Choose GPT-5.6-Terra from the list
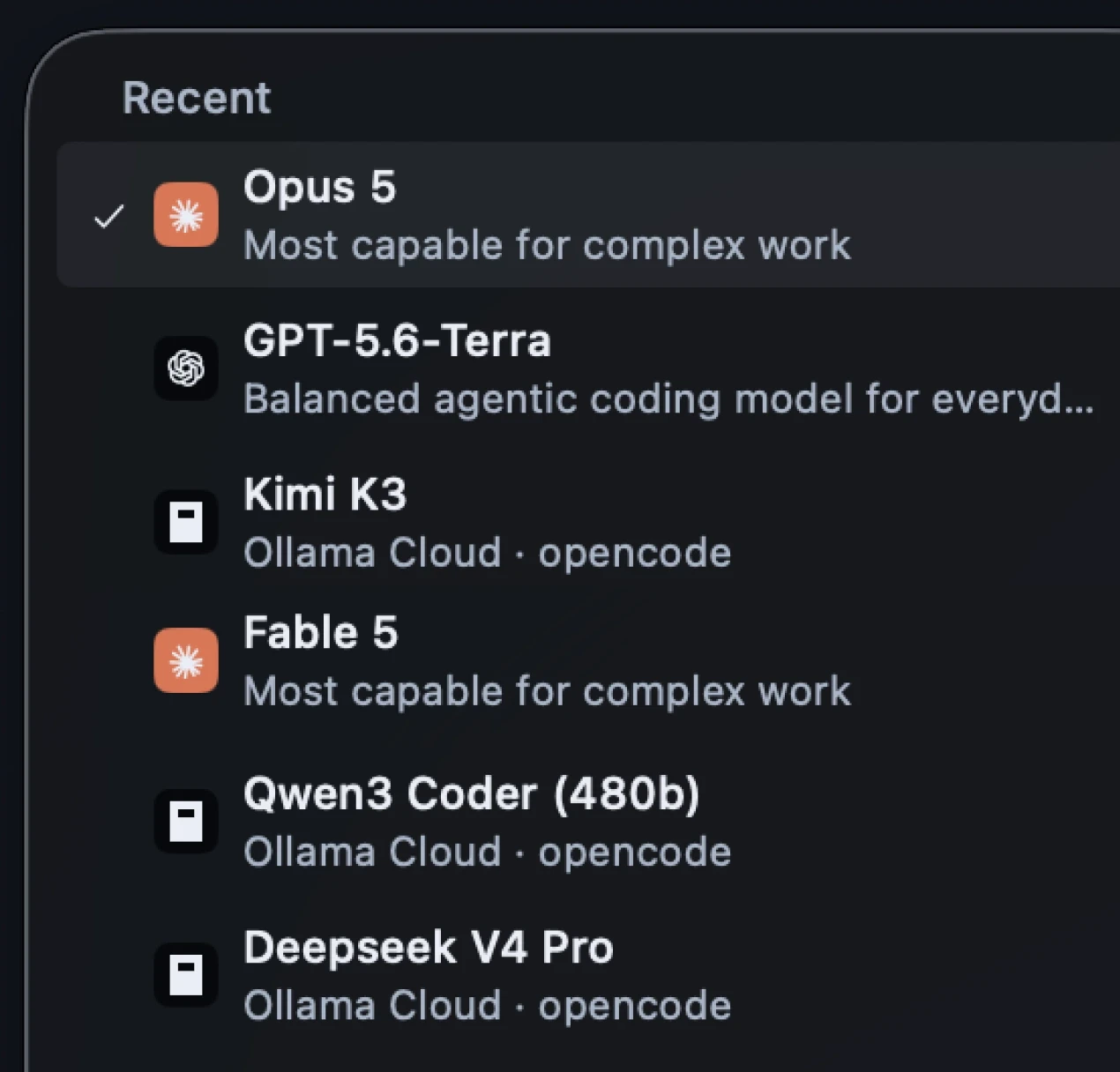Viewport: 1120px width, 1072px height. [588, 368]
